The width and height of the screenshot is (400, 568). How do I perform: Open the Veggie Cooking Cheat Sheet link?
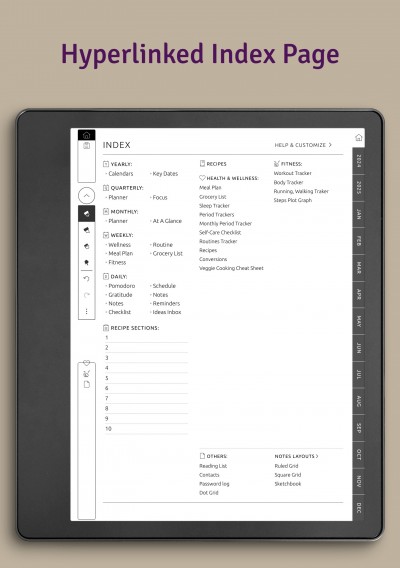click(x=231, y=268)
